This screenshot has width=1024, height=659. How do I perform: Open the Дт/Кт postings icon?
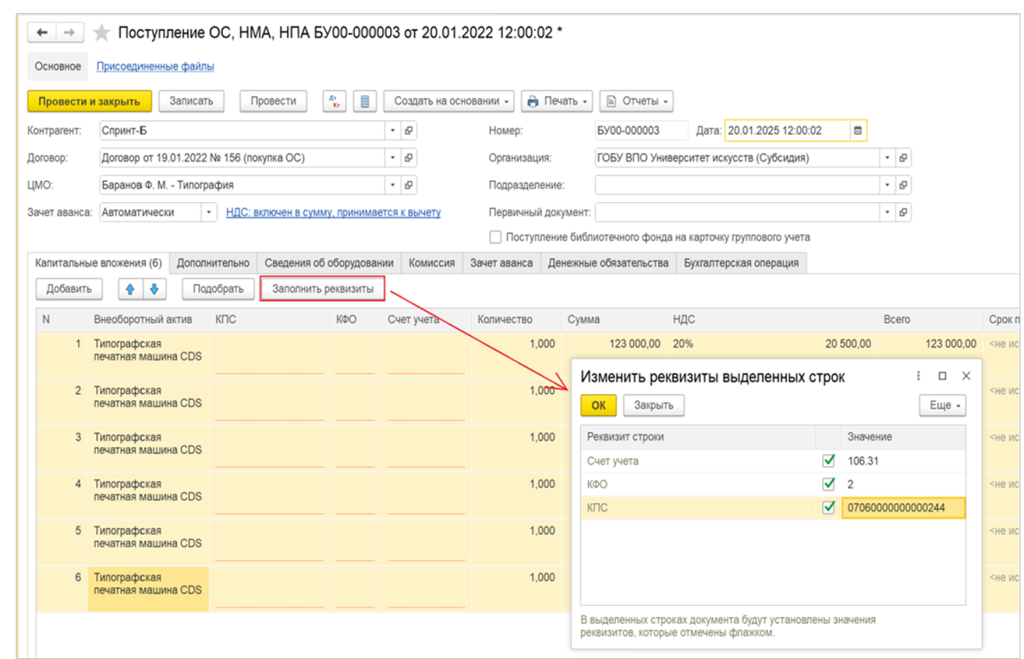click(334, 101)
